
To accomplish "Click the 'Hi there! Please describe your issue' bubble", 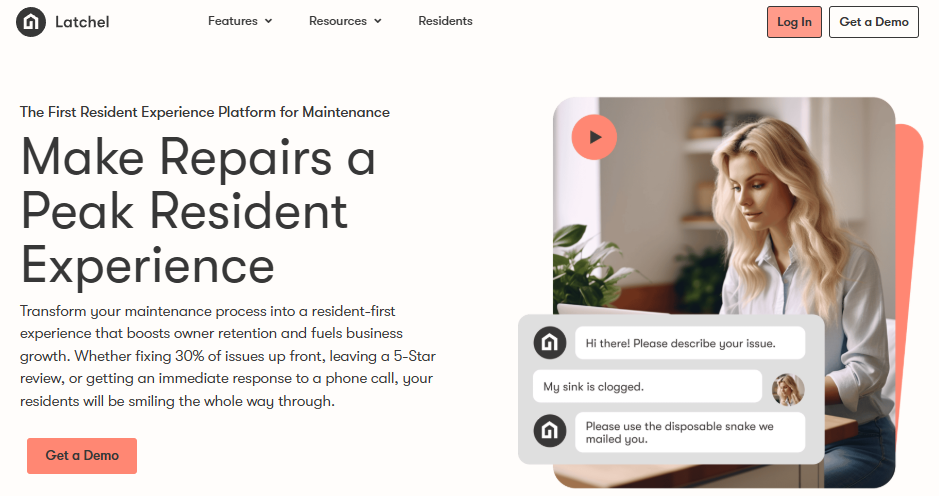I will (690, 343).
